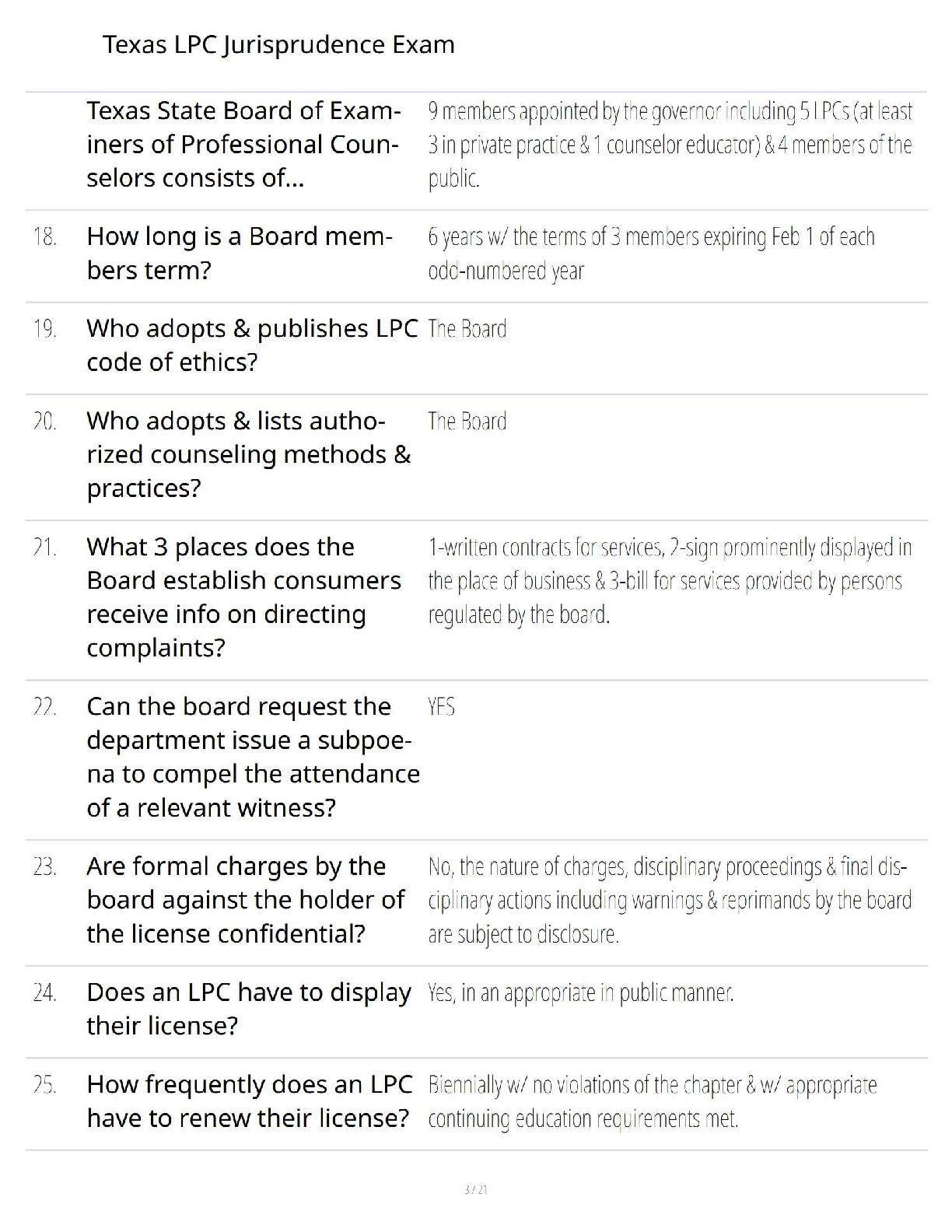
Task: Click question 'Are formal charges... confidential?'
Action: [x=245, y=900]
